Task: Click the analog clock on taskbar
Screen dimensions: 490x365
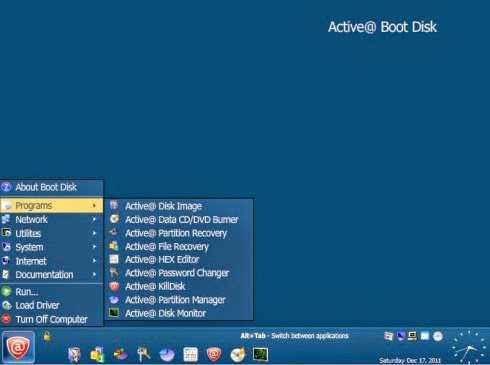Action: [469, 347]
